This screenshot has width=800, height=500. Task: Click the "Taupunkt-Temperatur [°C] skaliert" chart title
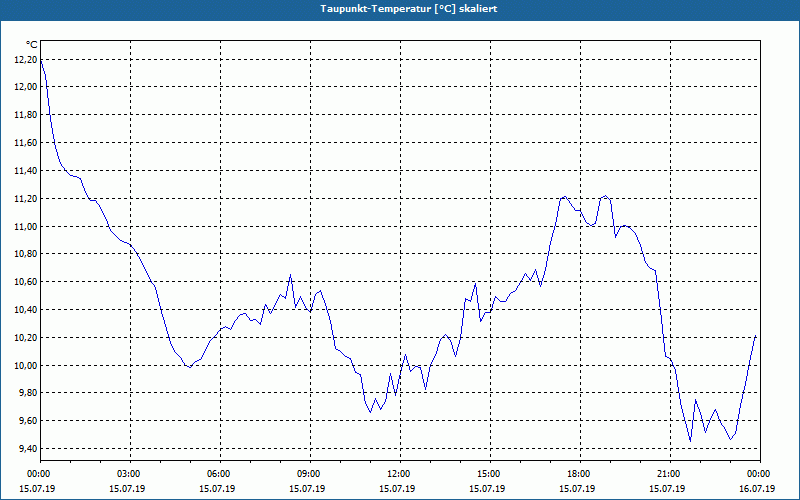coord(409,9)
